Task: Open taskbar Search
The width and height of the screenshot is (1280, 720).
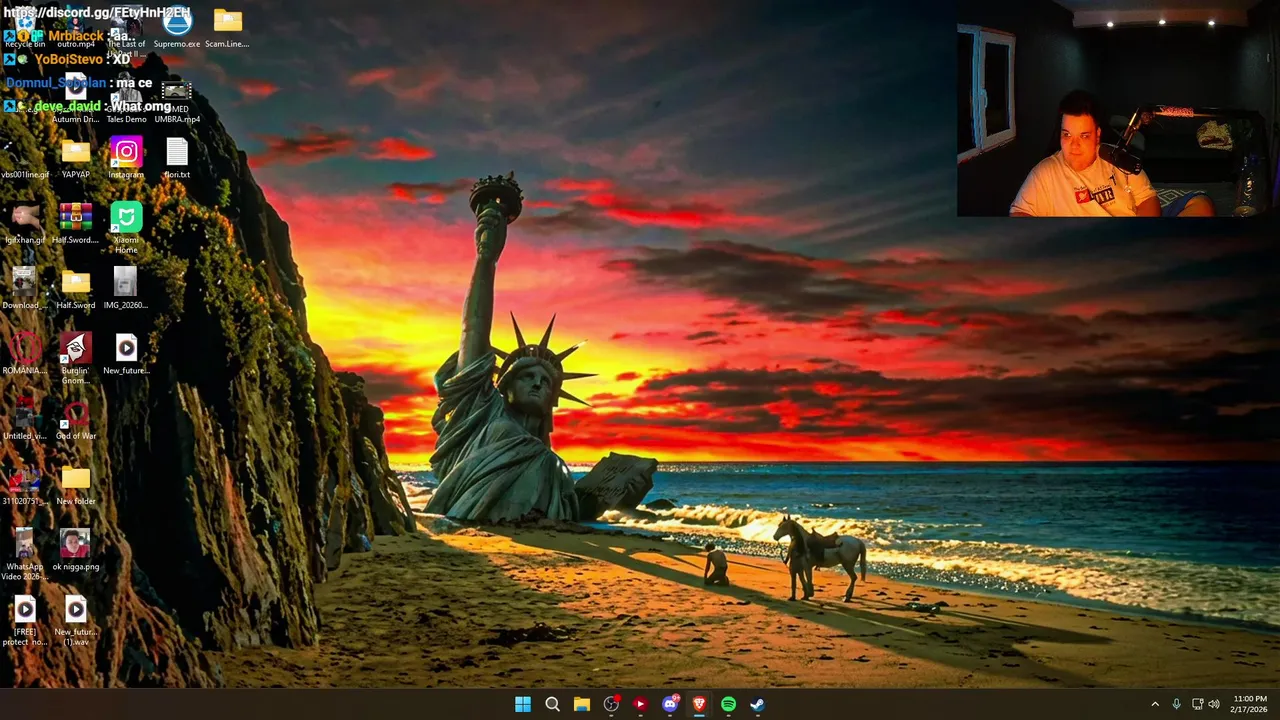Action: (x=552, y=704)
